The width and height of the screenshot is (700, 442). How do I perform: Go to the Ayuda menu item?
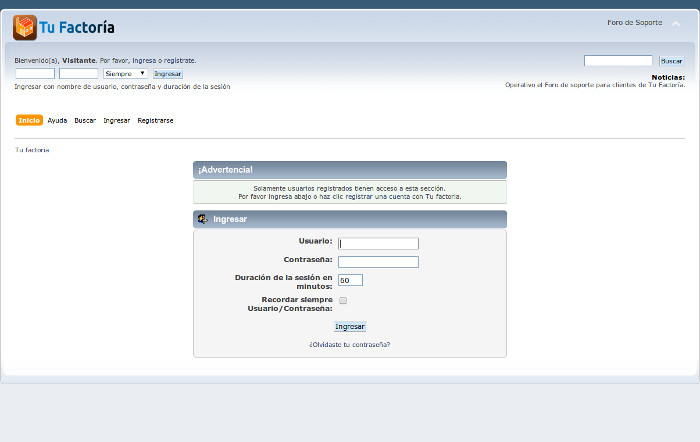[x=57, y=120]
